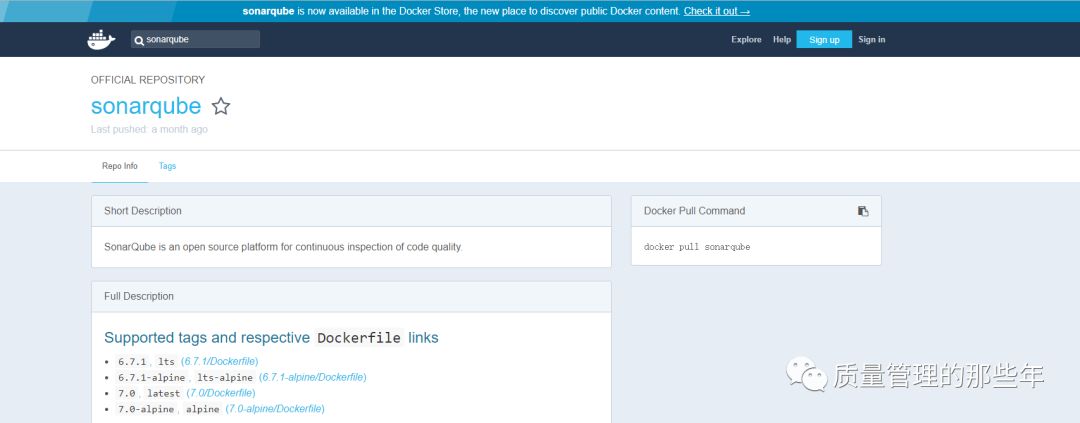Click the Docker Pull Command header text

[694, 211]
